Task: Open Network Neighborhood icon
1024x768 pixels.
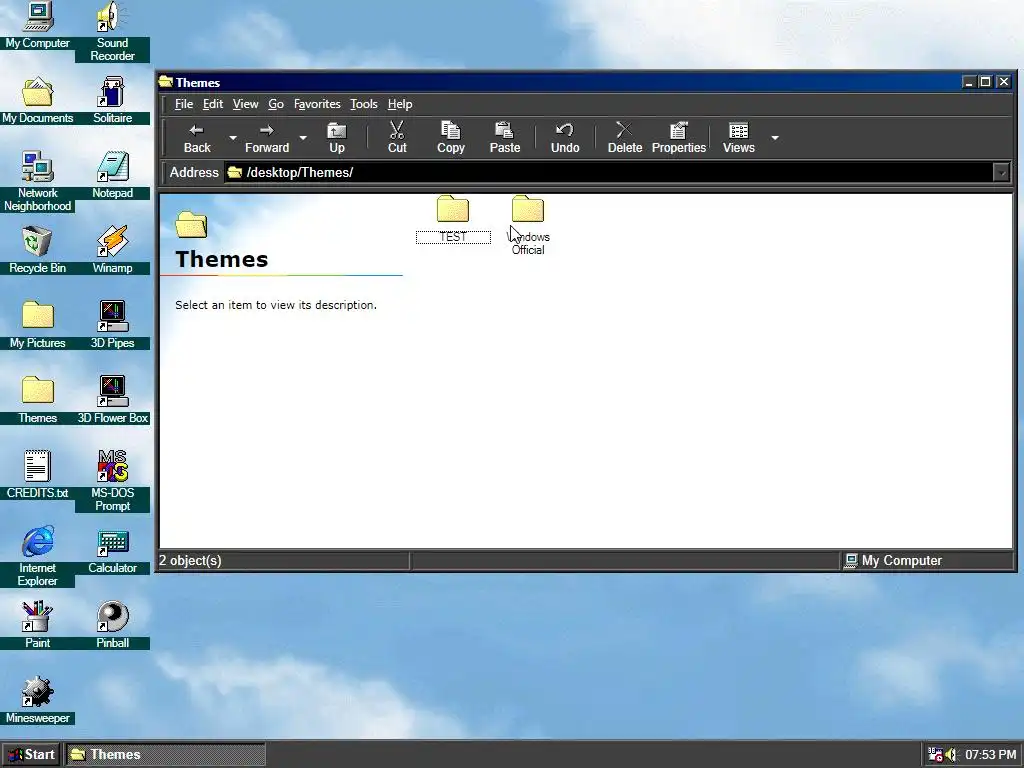Action: click(37, 182)
